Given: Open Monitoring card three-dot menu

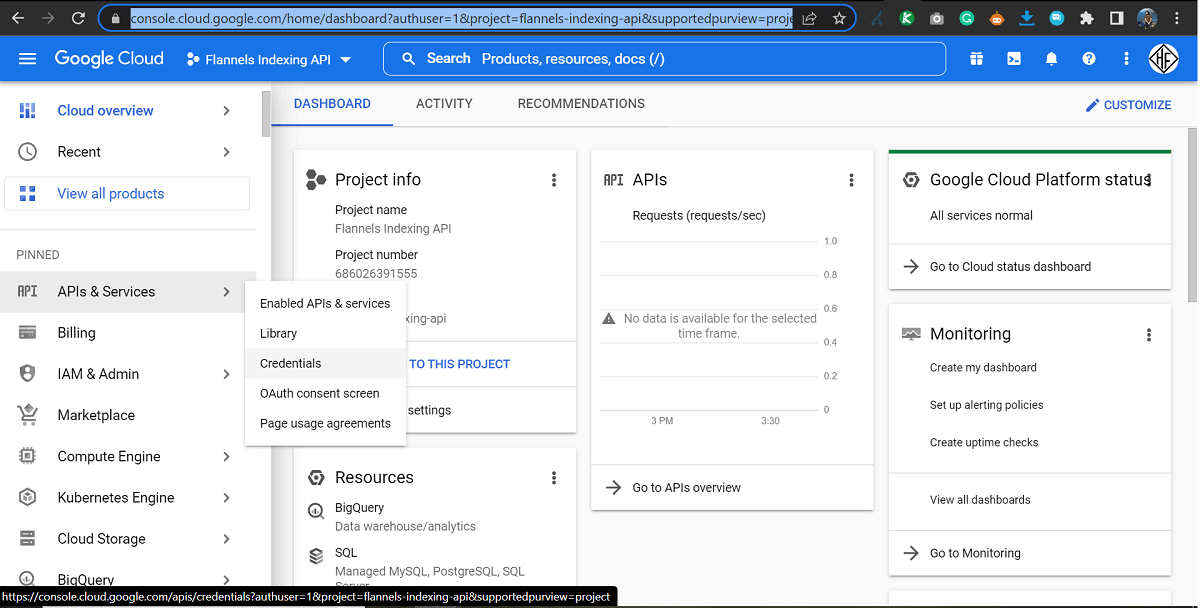Looking at the screenshot, I should pos(1149,334).
